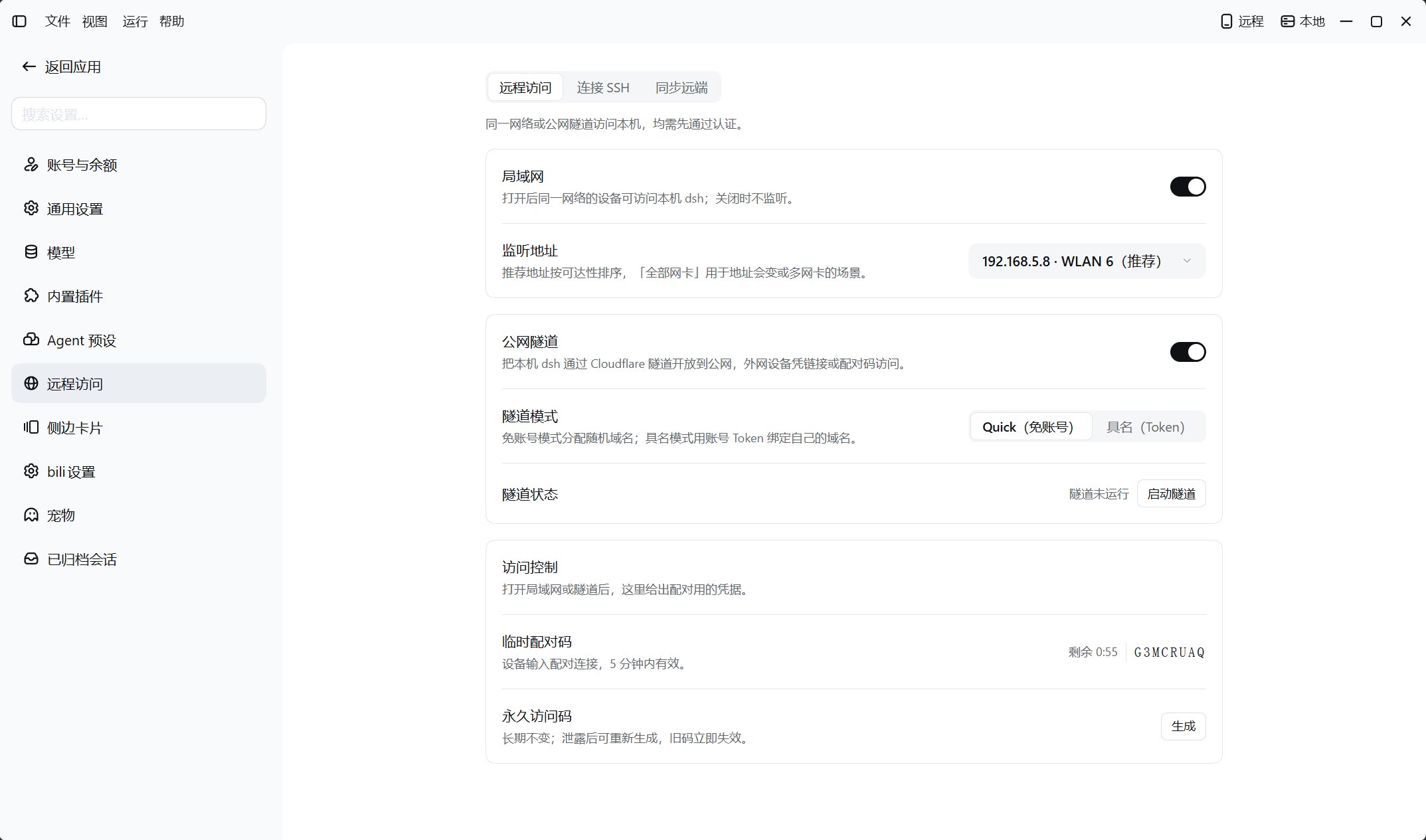Switch to the 远程访问 tab
1426x840 pixels.
tap(525, 88)
